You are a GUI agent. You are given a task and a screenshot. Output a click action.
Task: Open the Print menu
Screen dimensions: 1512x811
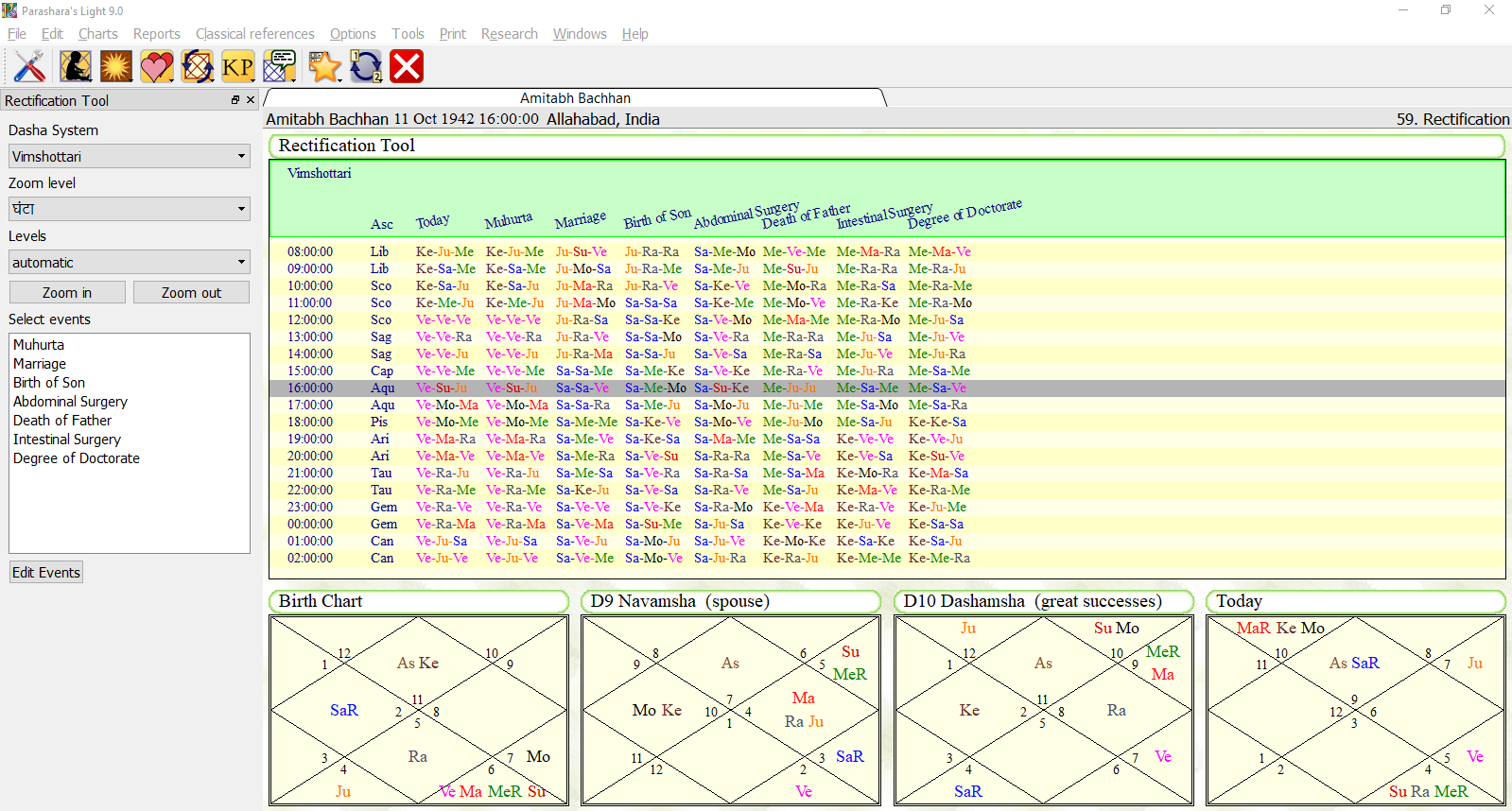click(x=453, y=34)
